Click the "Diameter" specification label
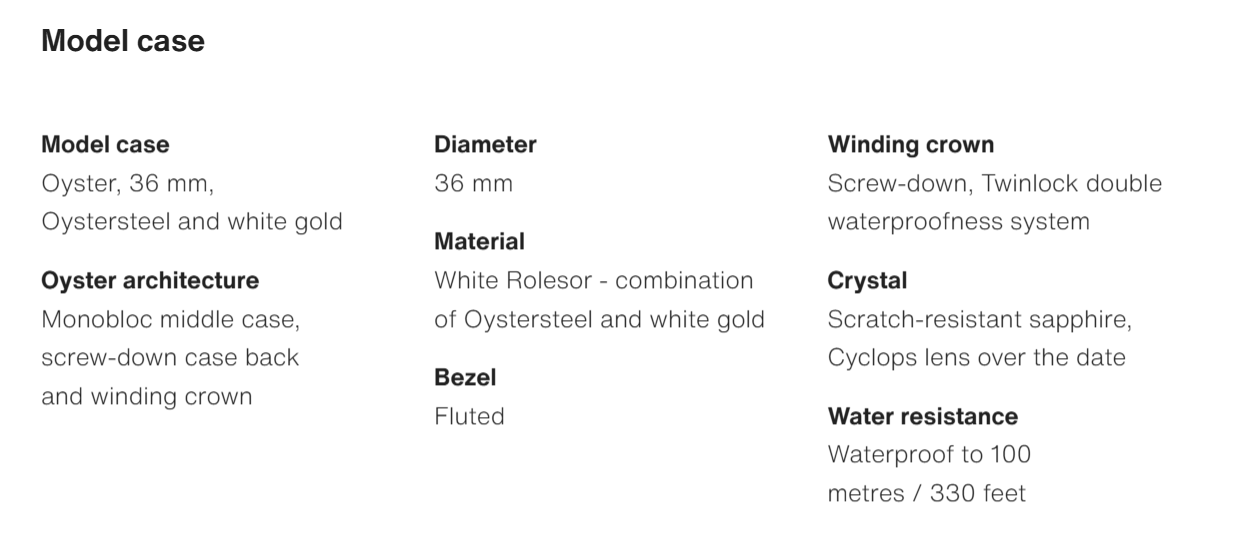 485,144
